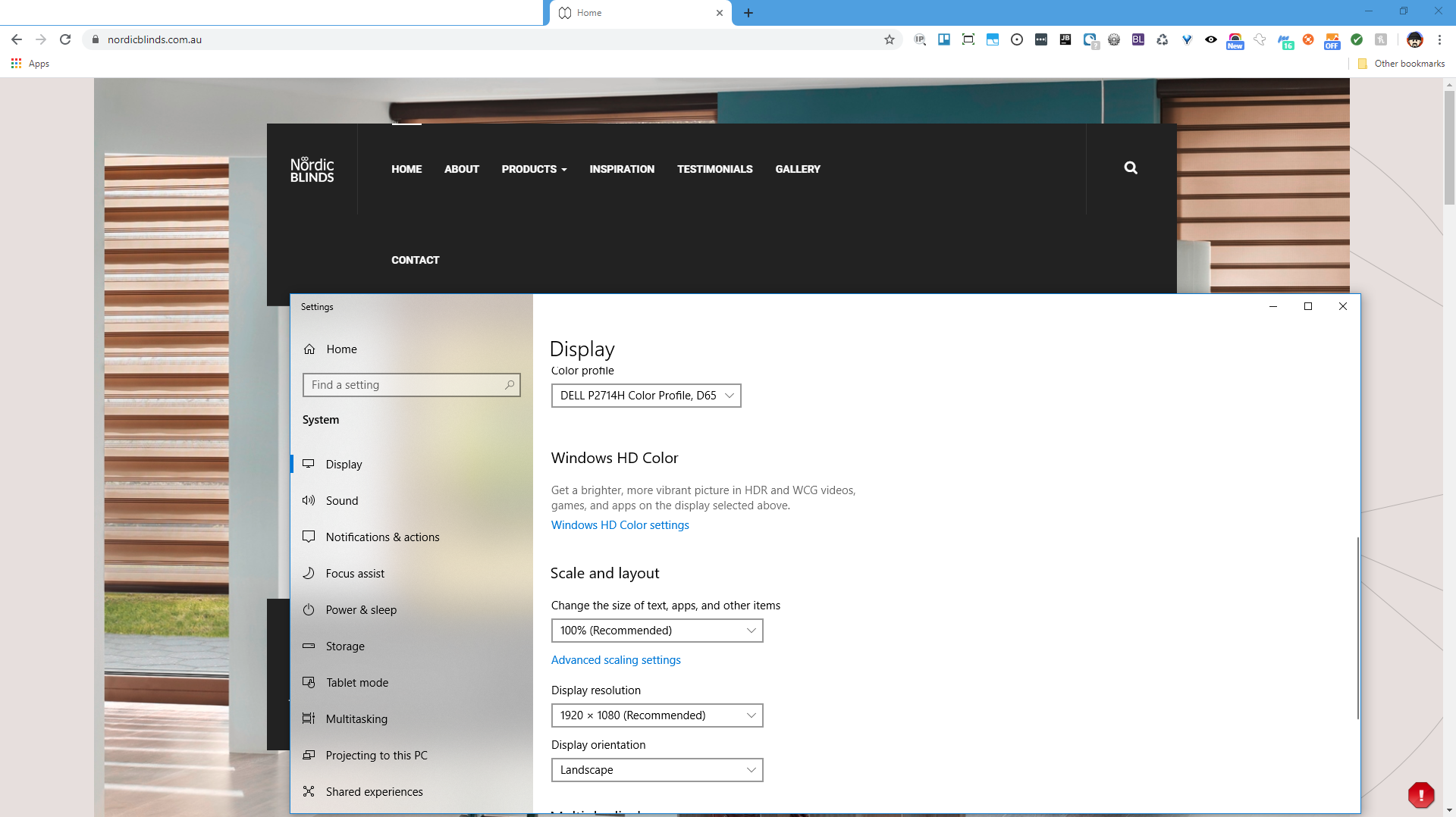This screenshot has width=1456, height=817.
Task: Open Advanced scaling settings link
Action: coord(616,660)
